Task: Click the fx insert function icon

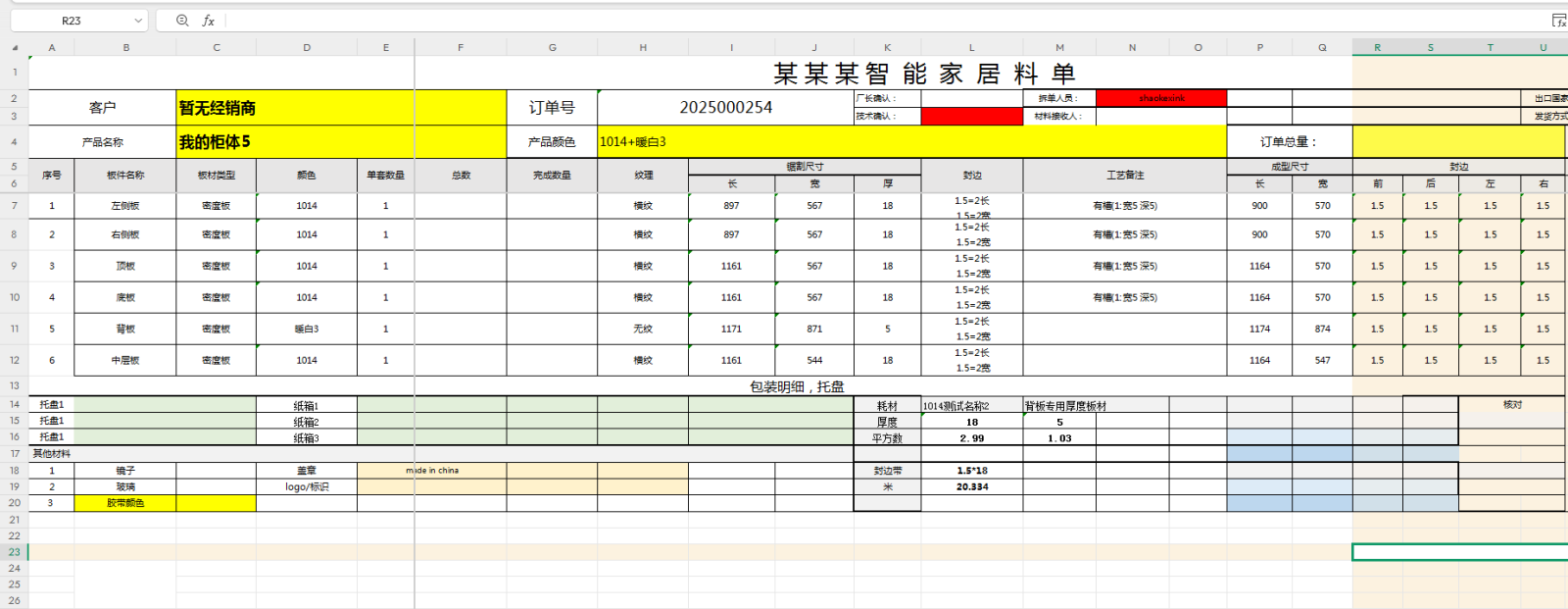Action: click(208, 21)
